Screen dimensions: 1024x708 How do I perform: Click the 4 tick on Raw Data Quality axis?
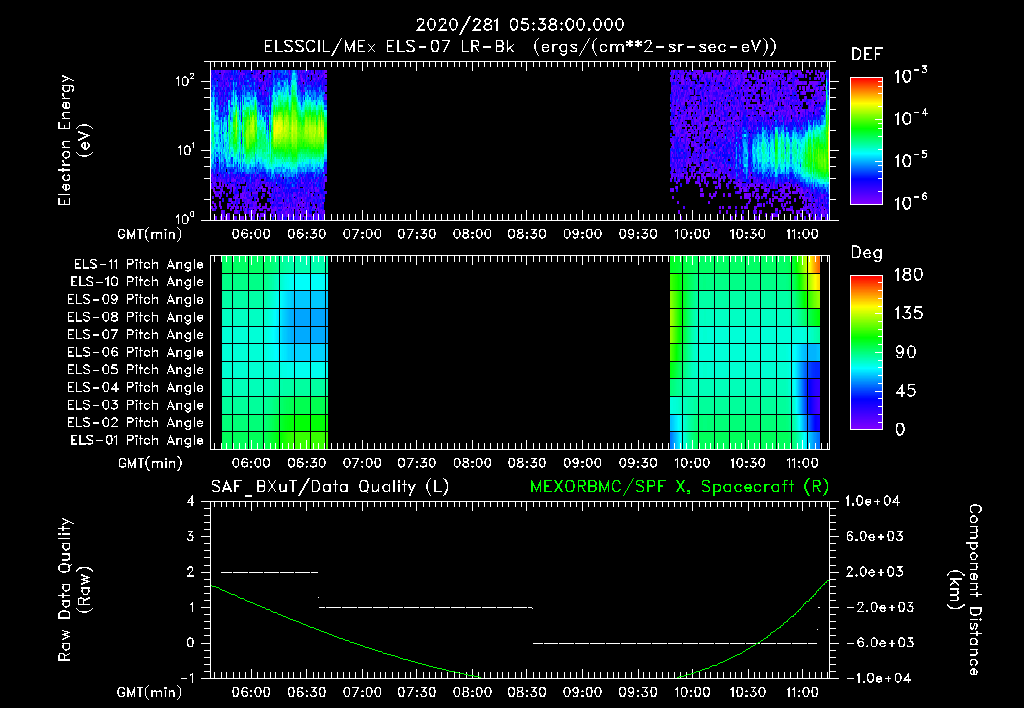[x=191, y=501]
